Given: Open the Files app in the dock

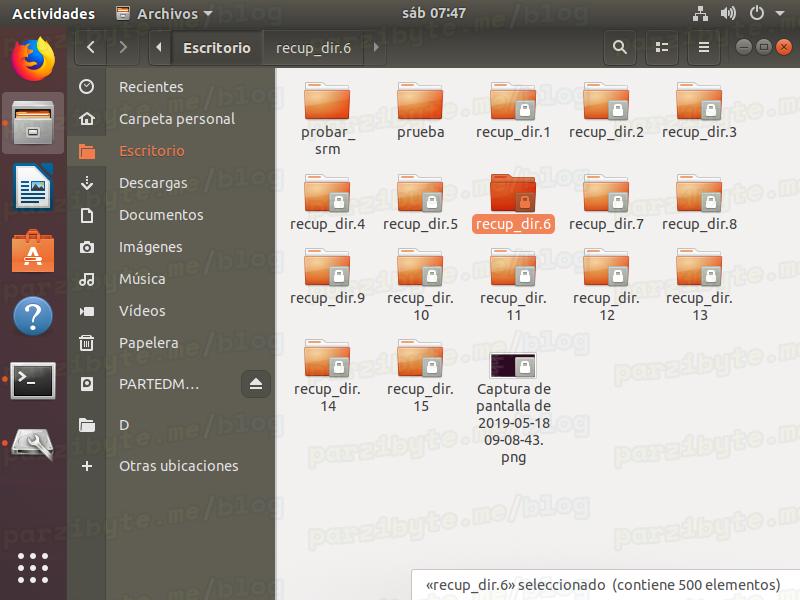Looking at the screenshot, I should (x=33, y=123).
